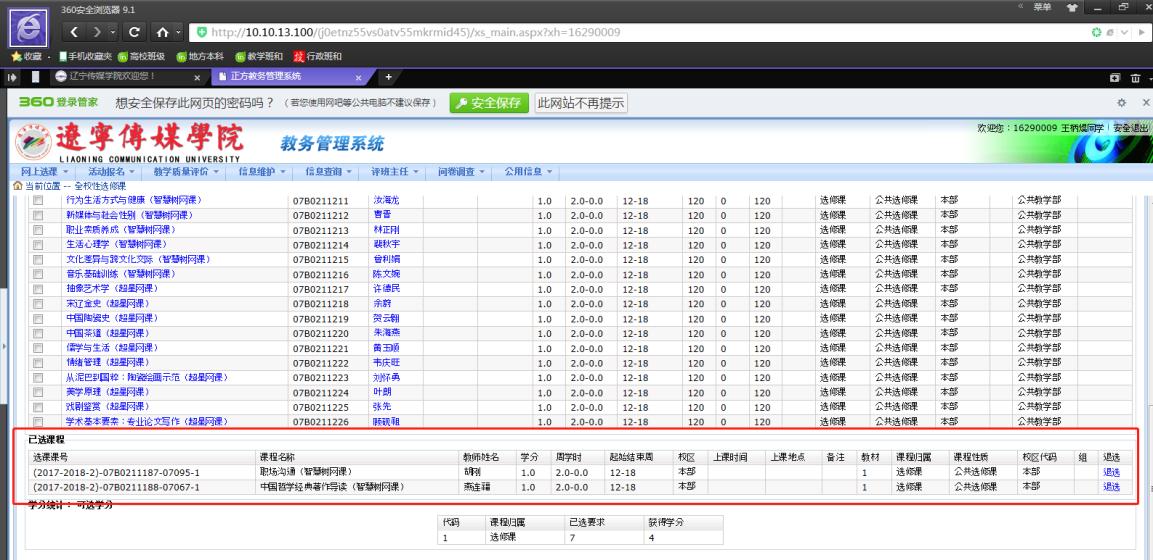The width and height of the screenshot is (1153, 560).
Task: Check the box for 音乐基础训练 course
Action: click(x=38, y=274)
